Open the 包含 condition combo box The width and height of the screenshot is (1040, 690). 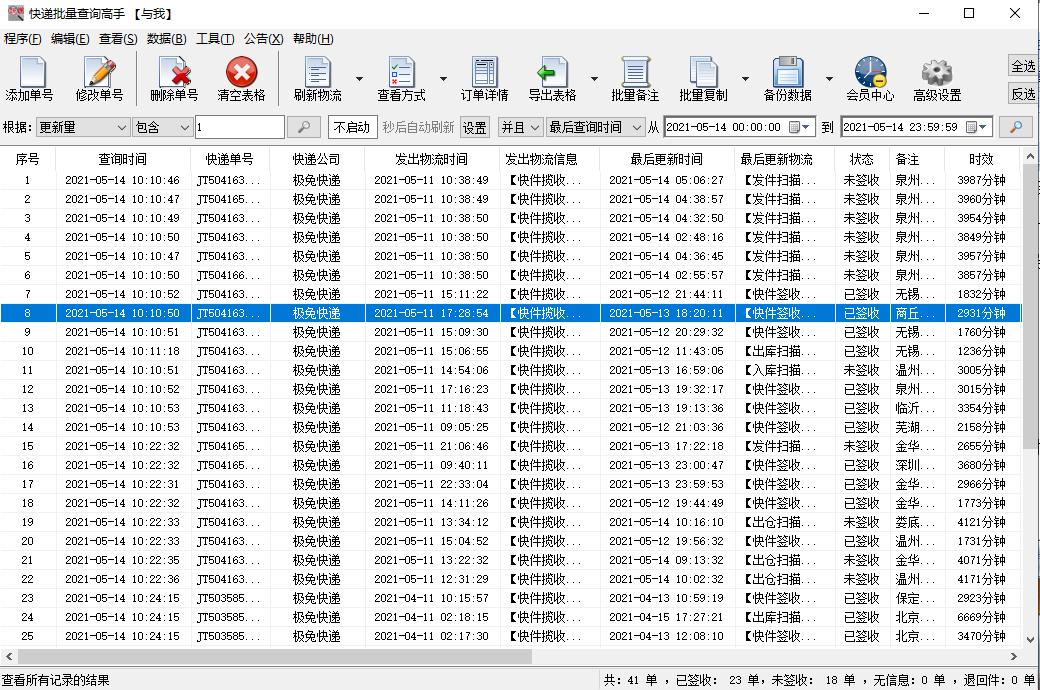[x=162, y=127]
